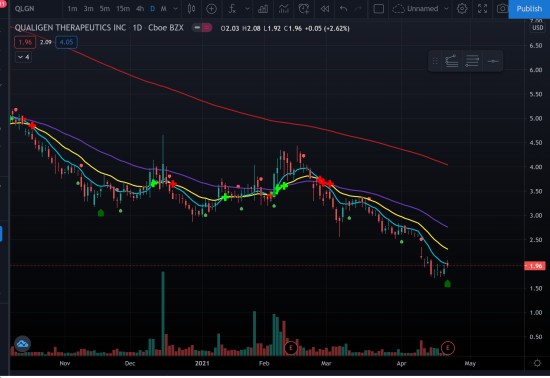The image size is (550, 378).
Task: Click the Publish button
Action: click(529, 9)
